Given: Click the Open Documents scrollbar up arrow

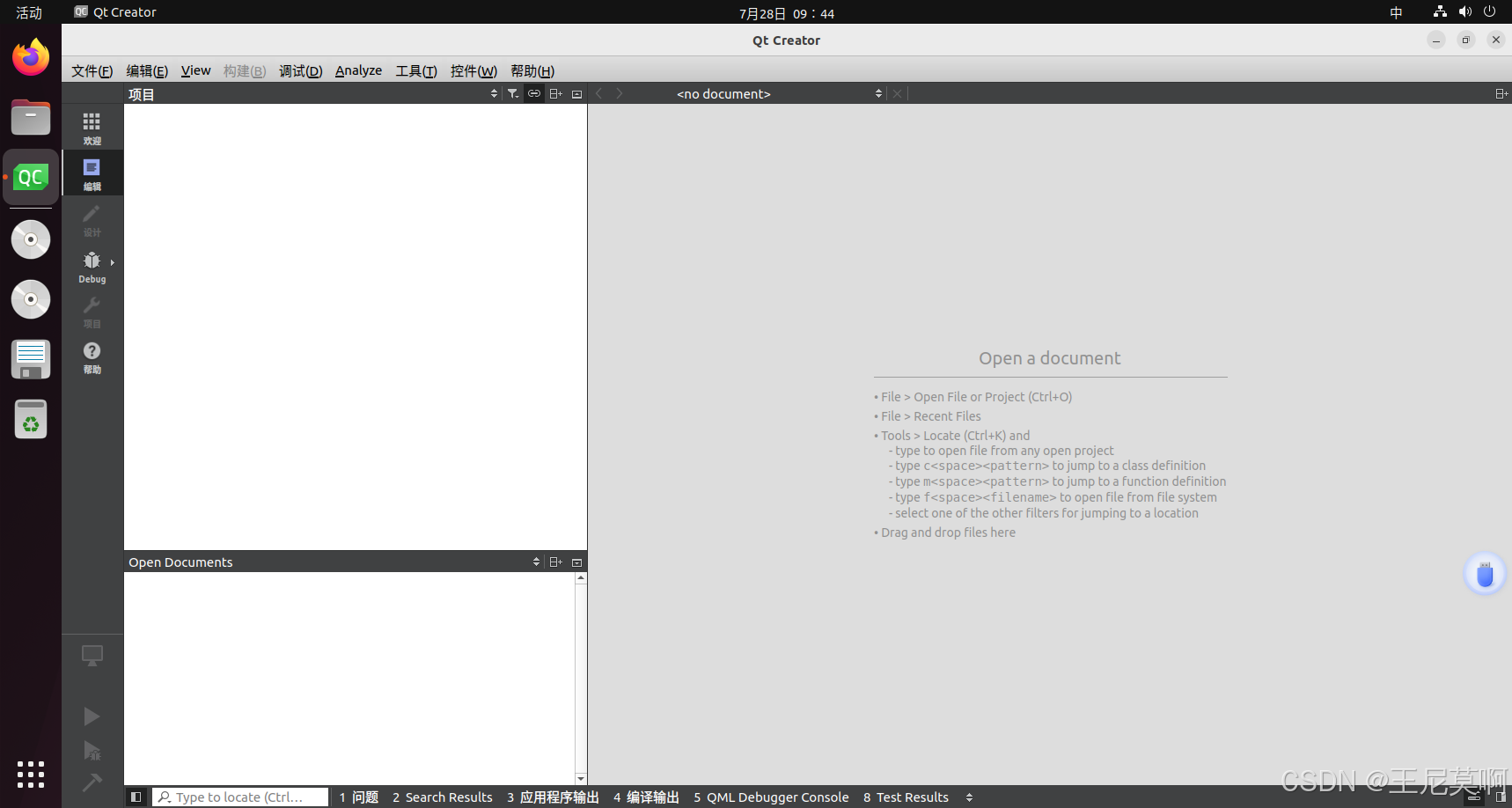Looking at the screenshot, I should (581, 578).
